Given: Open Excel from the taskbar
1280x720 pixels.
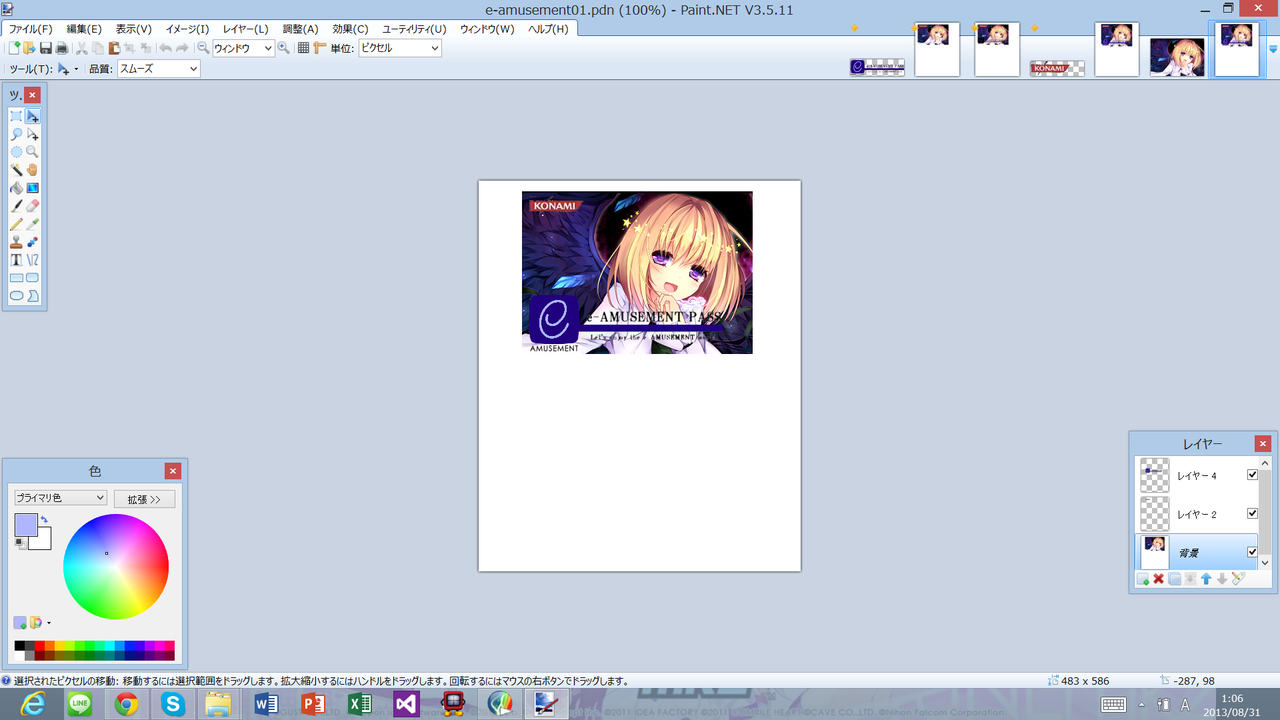Looking at the screenshot, I should pyautogui.click(x=360, y=704).
